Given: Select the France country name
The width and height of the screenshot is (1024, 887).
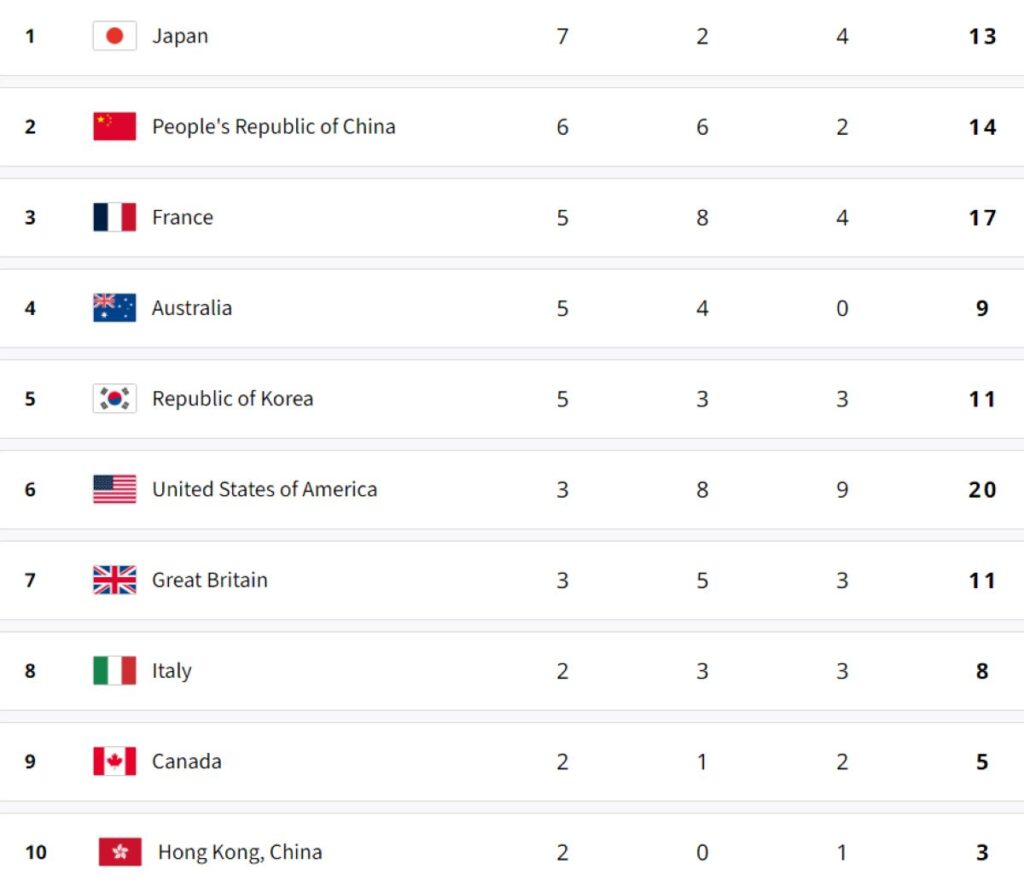Looking at the screenshot, I should point(182,218).
